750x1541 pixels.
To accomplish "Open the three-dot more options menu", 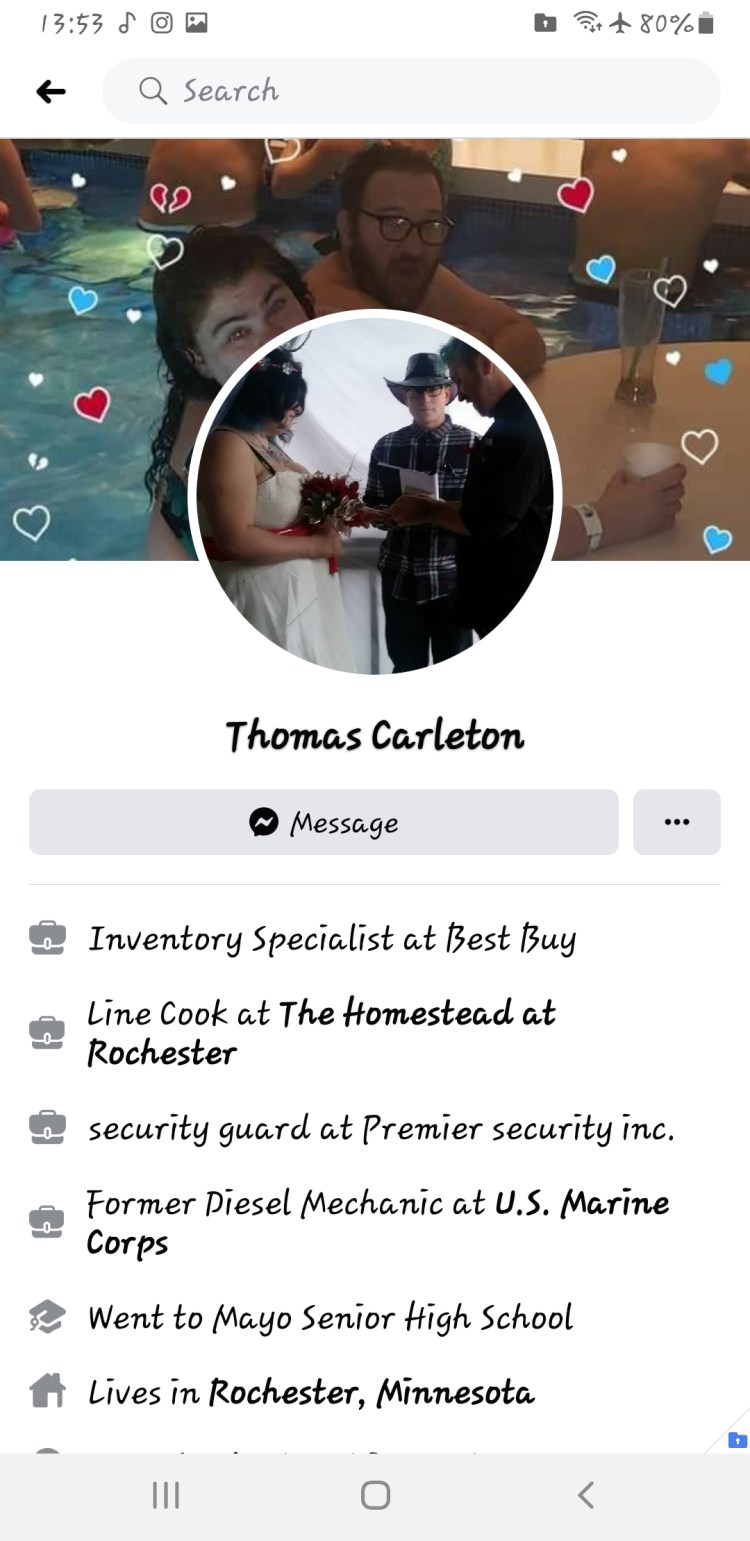I will (x=677, y=822).
